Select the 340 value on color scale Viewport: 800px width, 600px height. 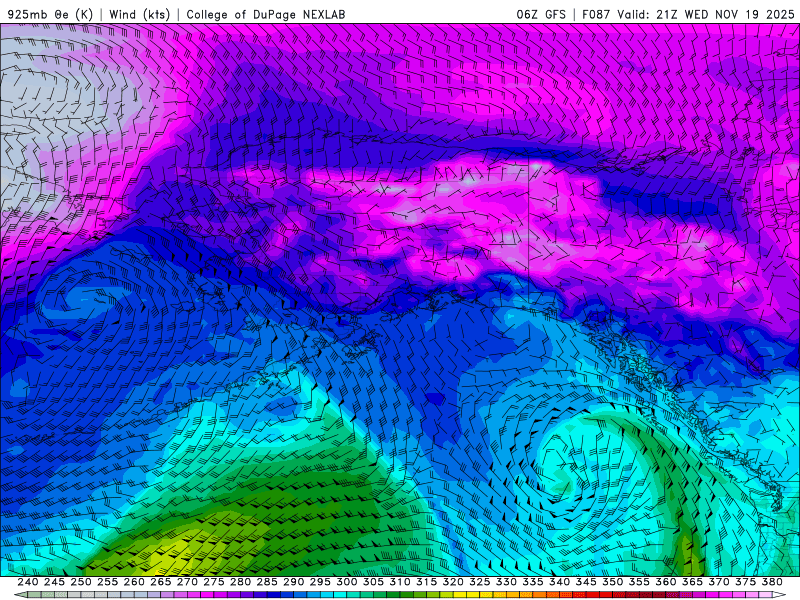click(559, 582)
